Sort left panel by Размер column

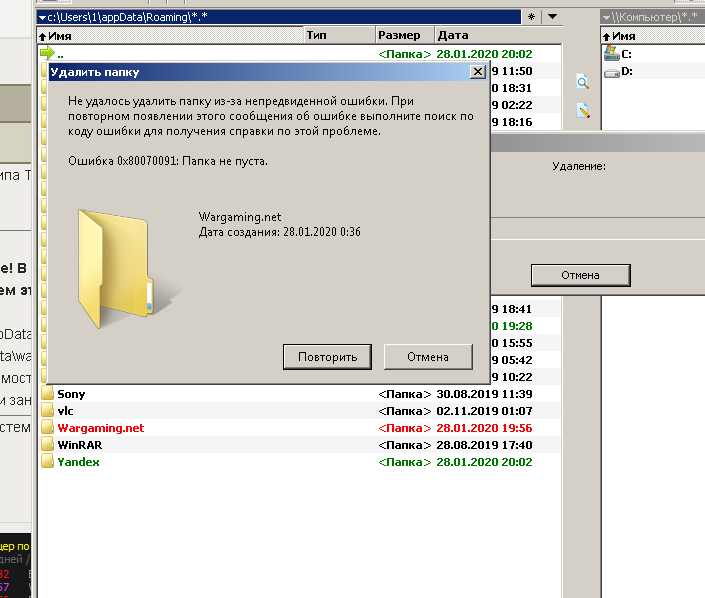coord(405,36)
